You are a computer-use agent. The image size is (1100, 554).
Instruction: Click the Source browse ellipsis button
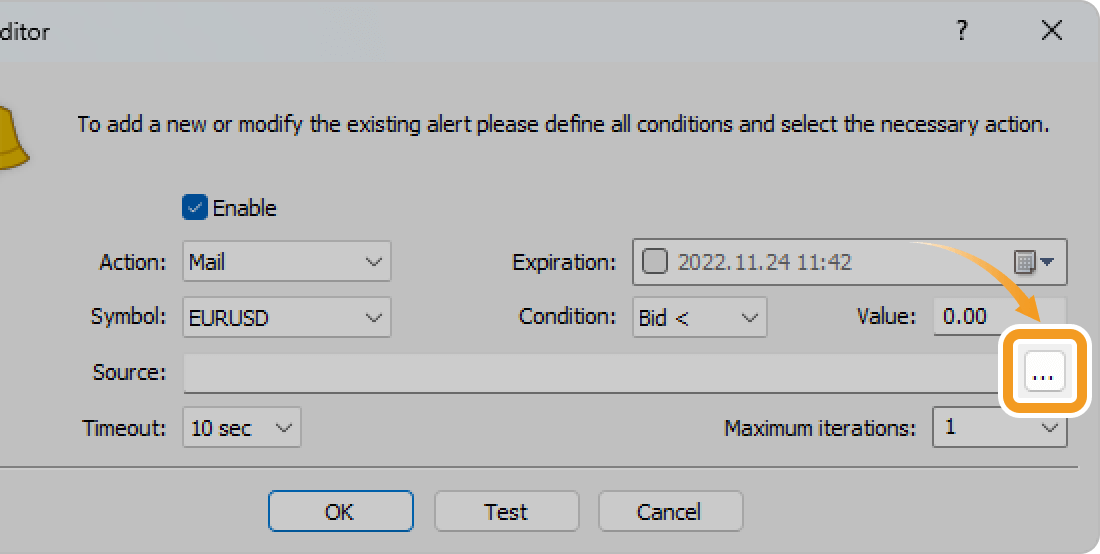pyautogui.click(x=1043, y=373)
